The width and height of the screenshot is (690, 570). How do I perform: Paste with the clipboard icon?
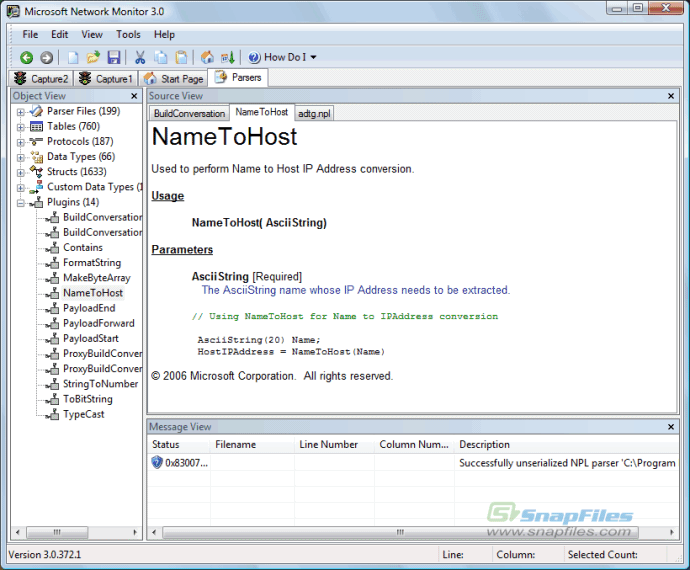pos(181,57)
